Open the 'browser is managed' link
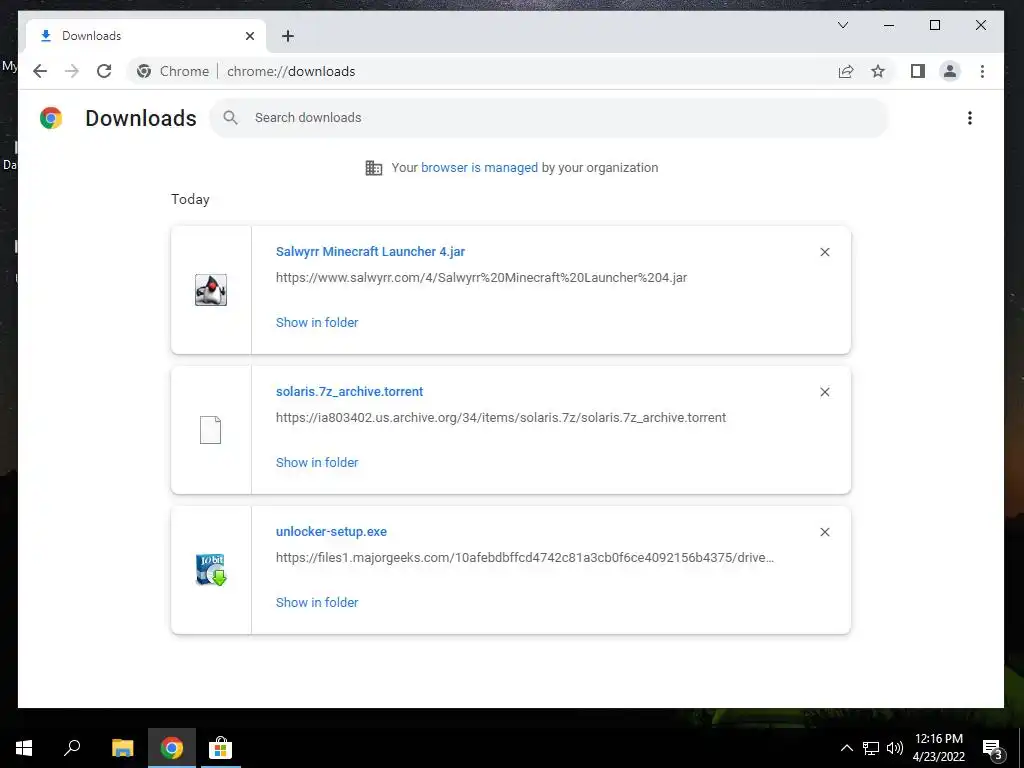 [479, 167]
